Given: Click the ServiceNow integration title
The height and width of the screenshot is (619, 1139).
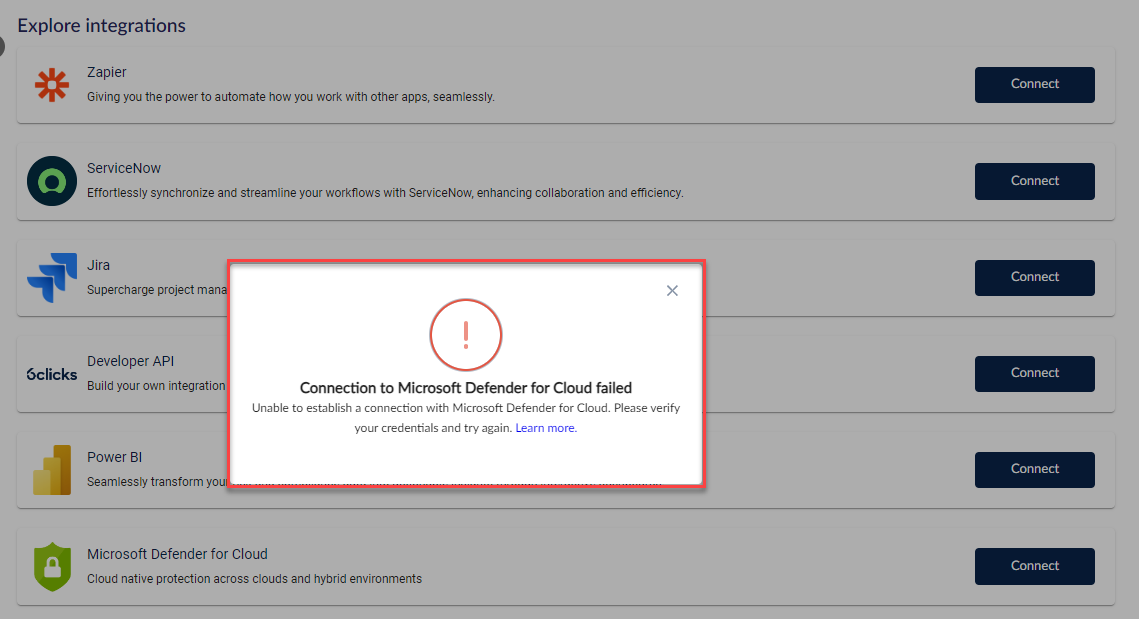Looking at the screenshot, I should [124, 168].
